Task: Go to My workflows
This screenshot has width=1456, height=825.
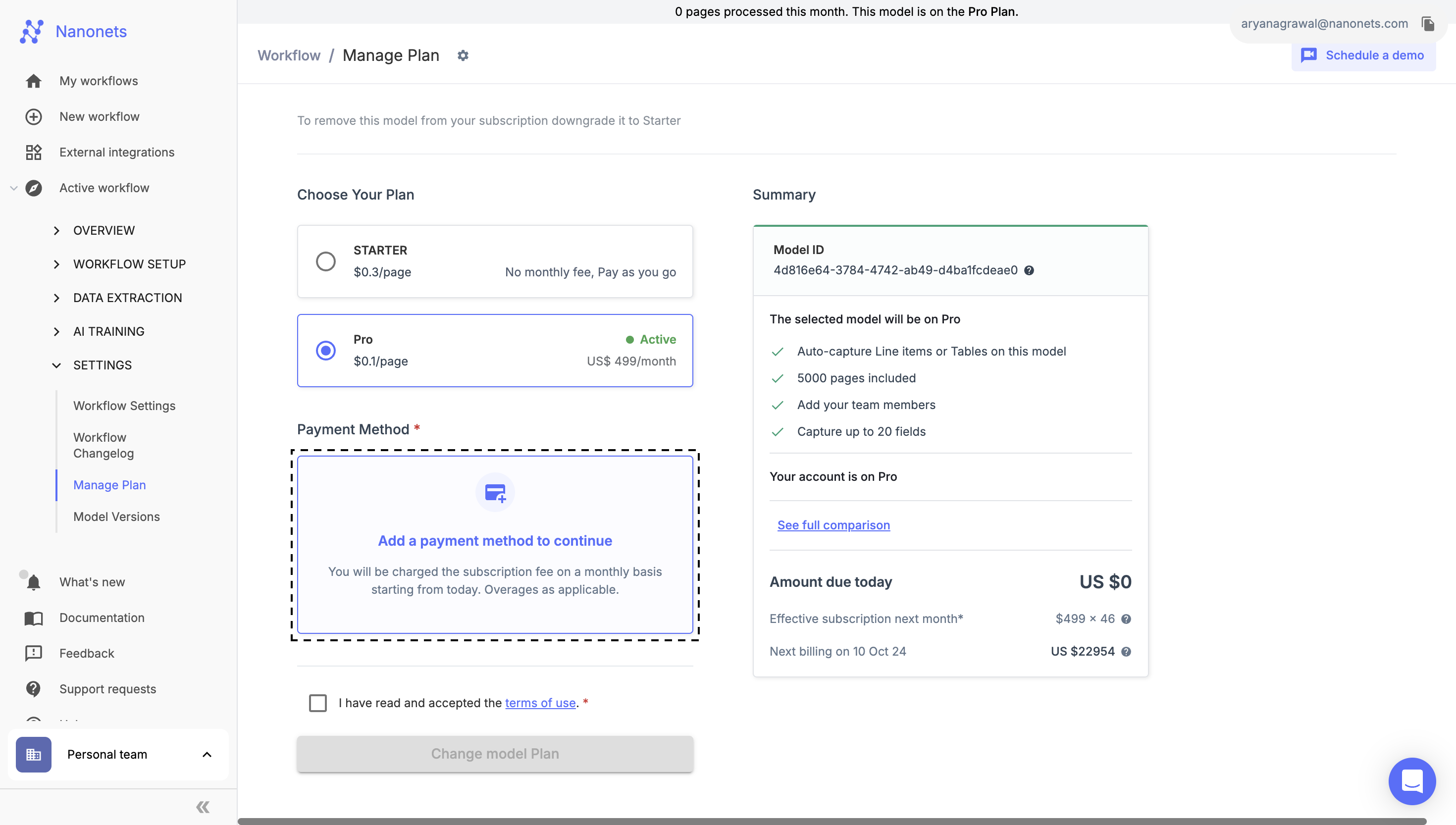Action: pyautogui.click(x=99, y=81)
